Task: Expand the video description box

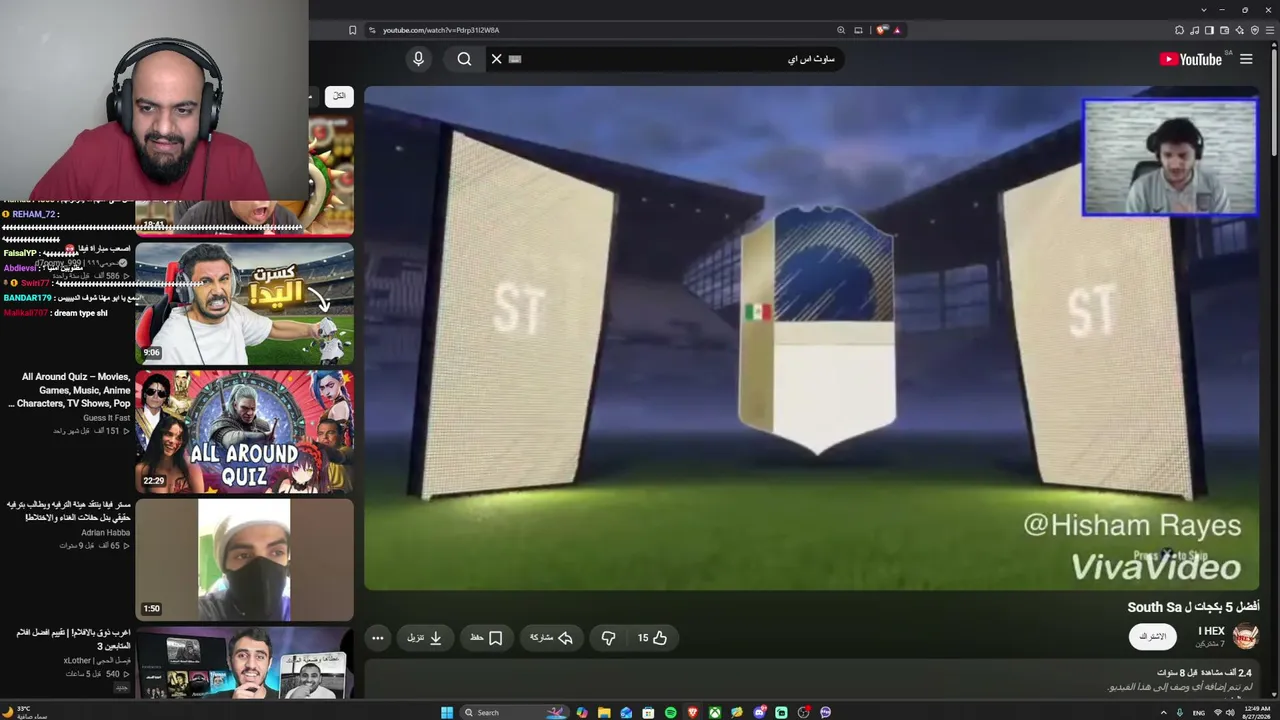Action: coord(812,679)
